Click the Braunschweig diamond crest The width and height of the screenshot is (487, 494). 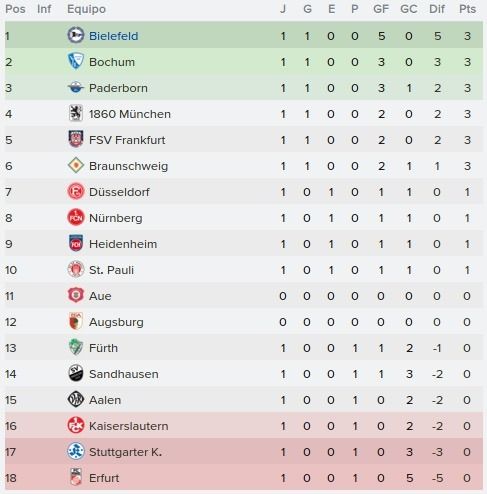(x=76, y=165)
